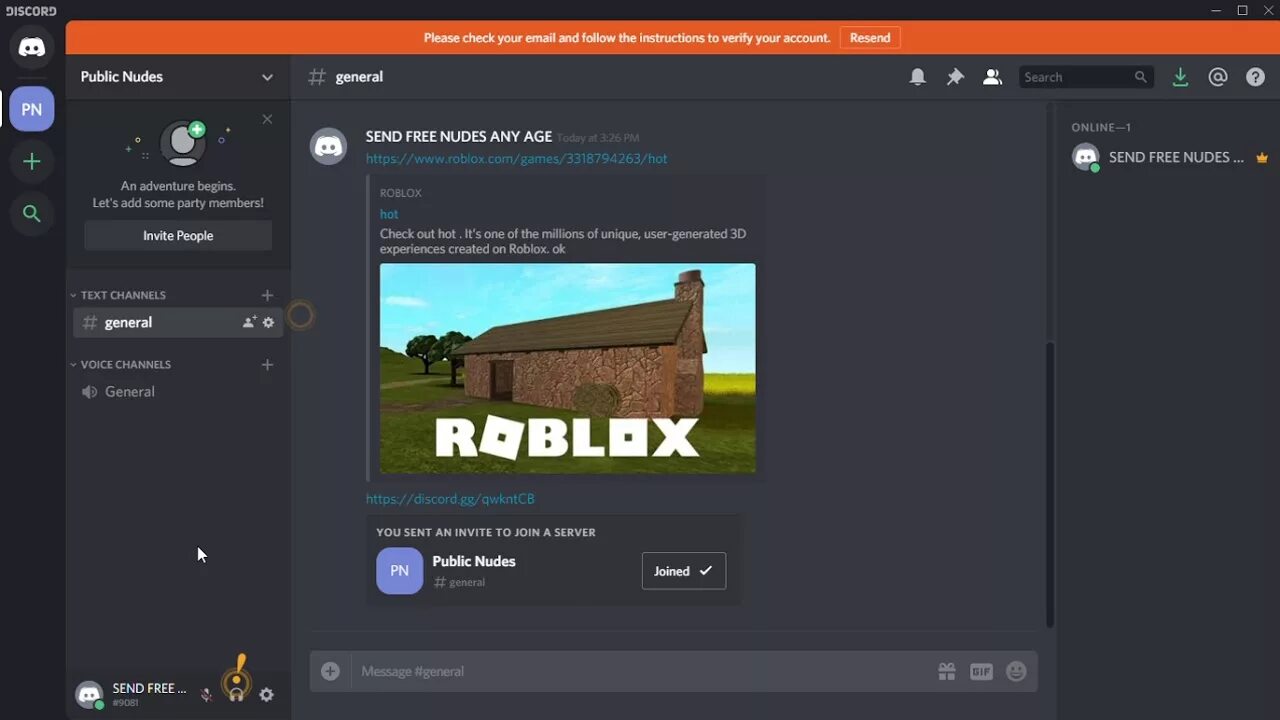Image resolution: width=1280 pixels, height=720 pixels.
Task: Click the Joined button on invite
Action: [x=684, y=571]
